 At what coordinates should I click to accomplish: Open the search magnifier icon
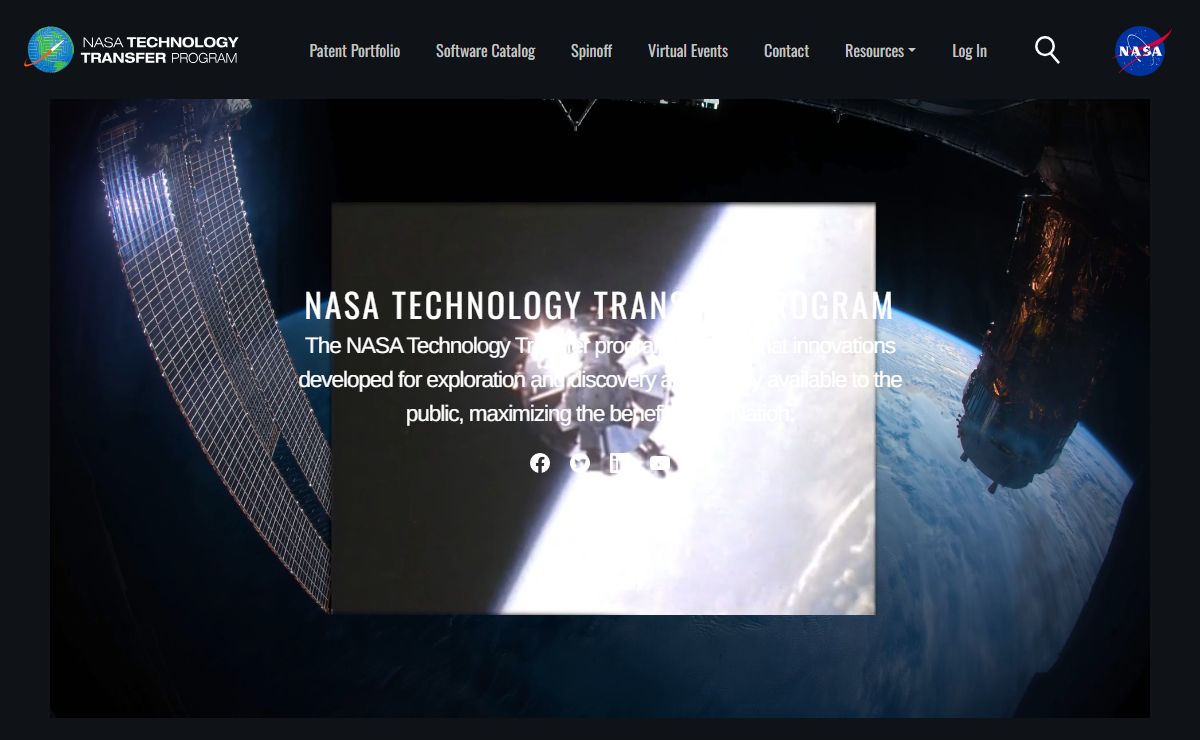tap(1047, 50)
